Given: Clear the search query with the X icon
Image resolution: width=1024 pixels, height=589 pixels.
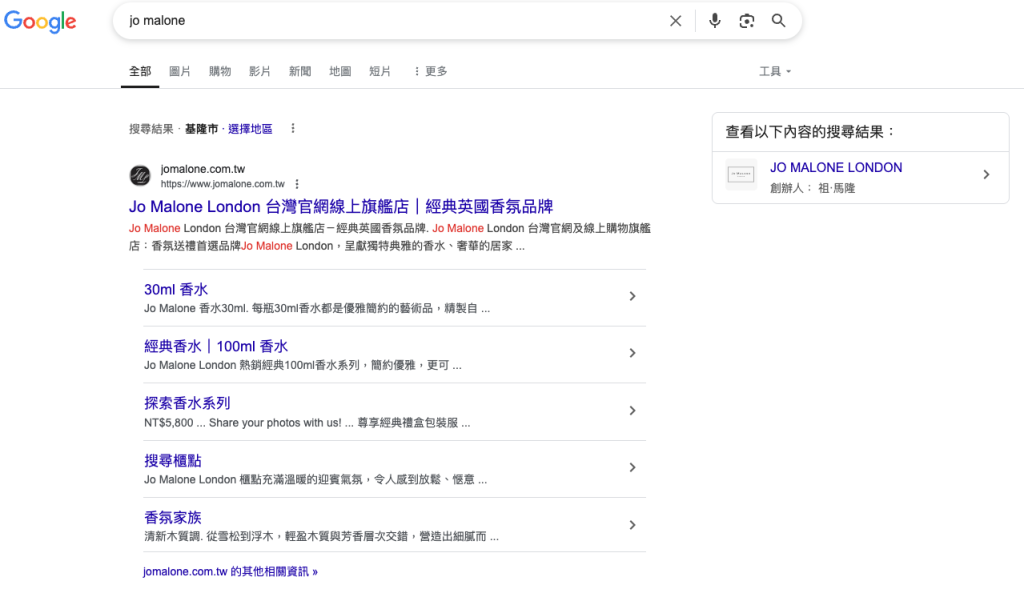Looking at the screenshot, I should 675,21.
